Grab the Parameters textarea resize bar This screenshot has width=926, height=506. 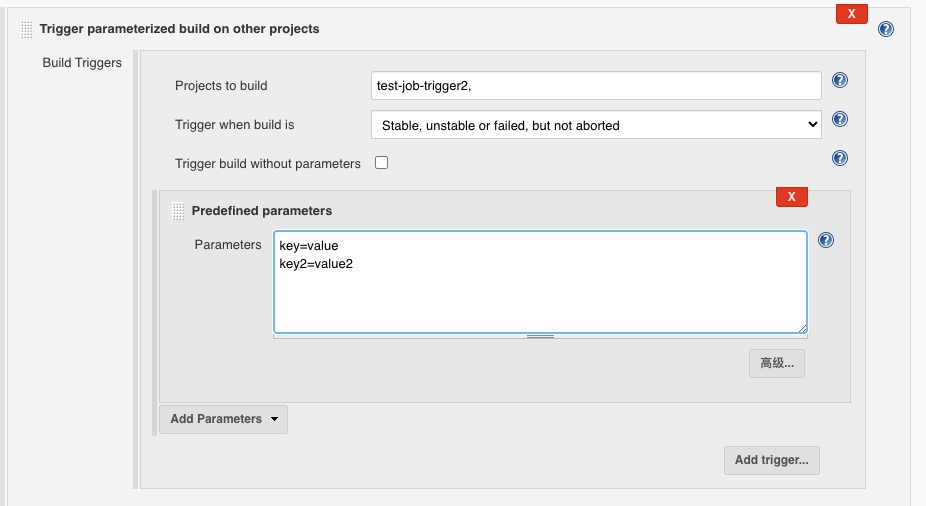[x=540, y=337]
